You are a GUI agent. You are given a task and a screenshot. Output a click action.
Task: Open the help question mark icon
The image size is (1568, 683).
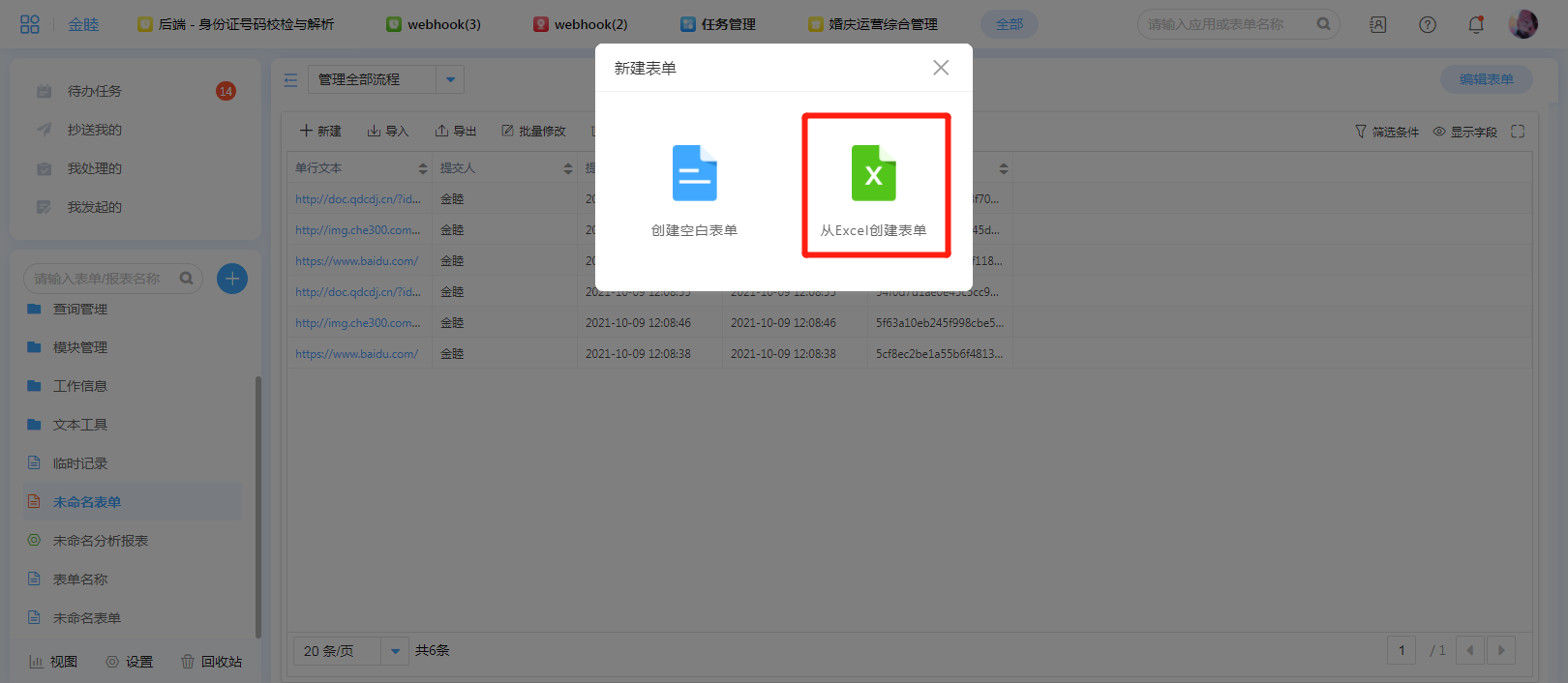pos(1427,24)
